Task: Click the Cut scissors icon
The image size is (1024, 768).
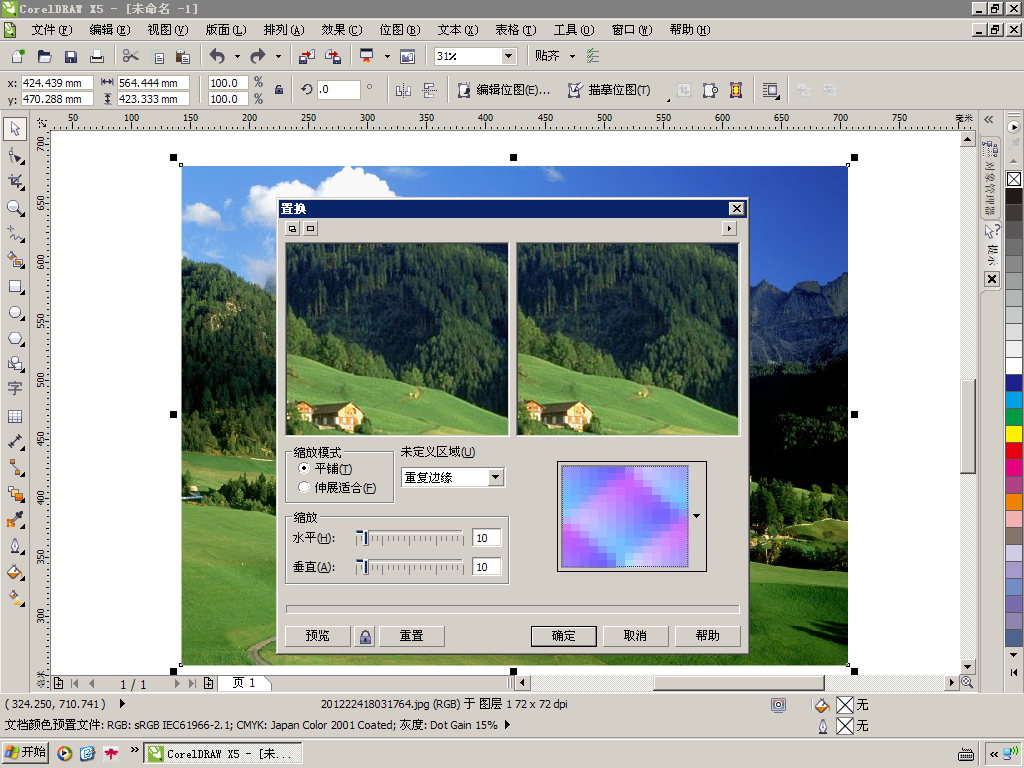Action: point(131,56)
